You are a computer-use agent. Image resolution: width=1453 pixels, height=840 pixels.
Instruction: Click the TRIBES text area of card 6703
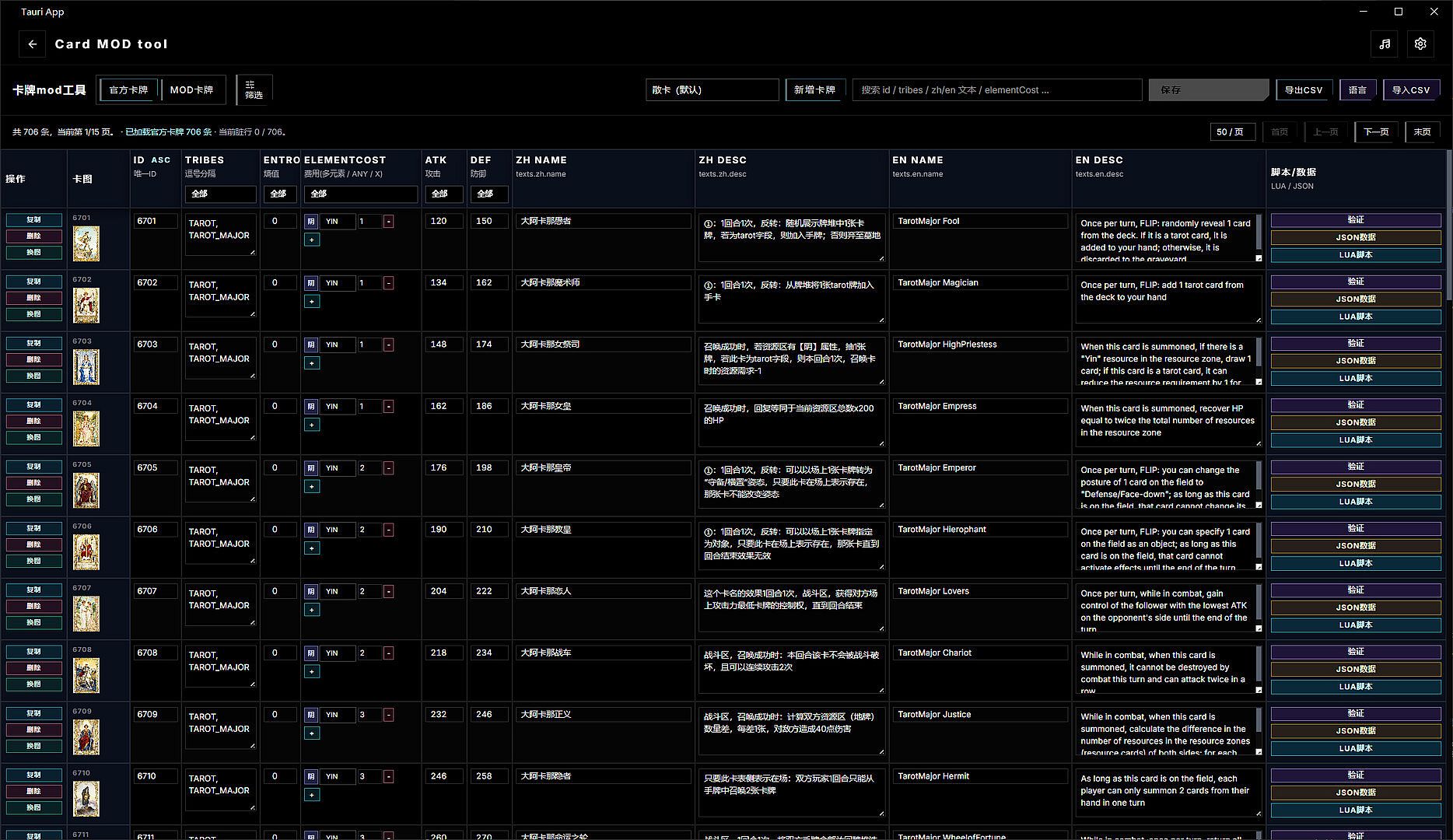point(220,358)
